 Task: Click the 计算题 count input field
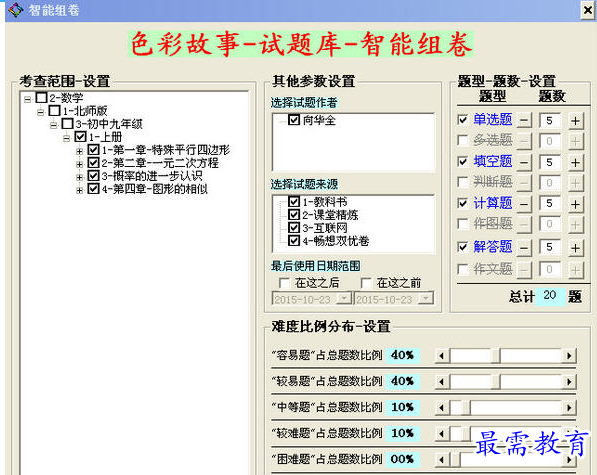coord(550,204)
